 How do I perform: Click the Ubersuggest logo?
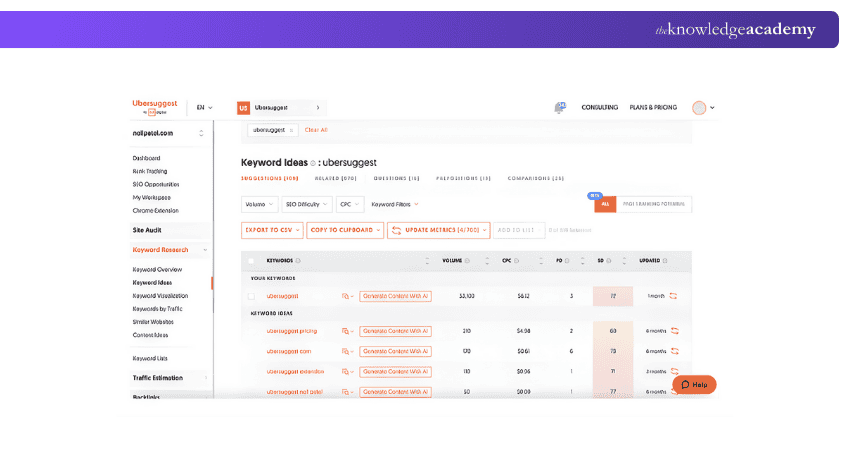coord(154,107)
